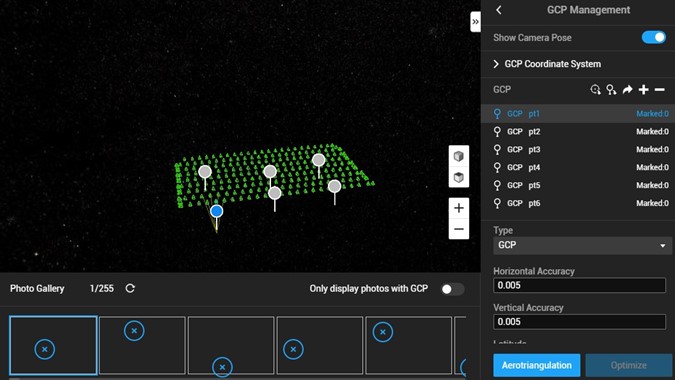The width and height of the screenshot is (675, 380).
Task: Select GCP pt2 row in list
Action: click(x=578, y=132)
